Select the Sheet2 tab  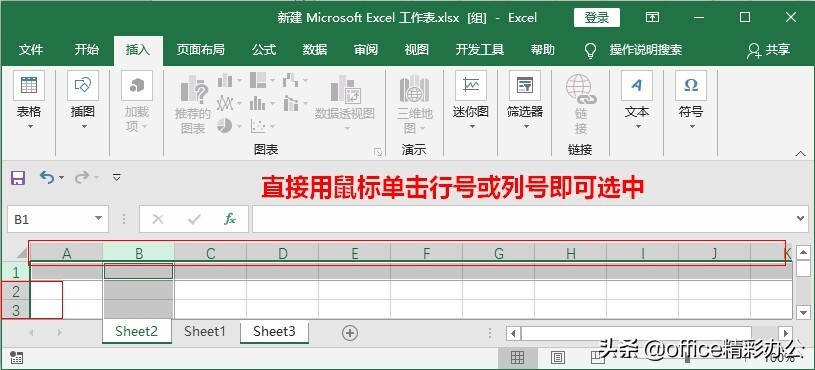tap(137, 332)
